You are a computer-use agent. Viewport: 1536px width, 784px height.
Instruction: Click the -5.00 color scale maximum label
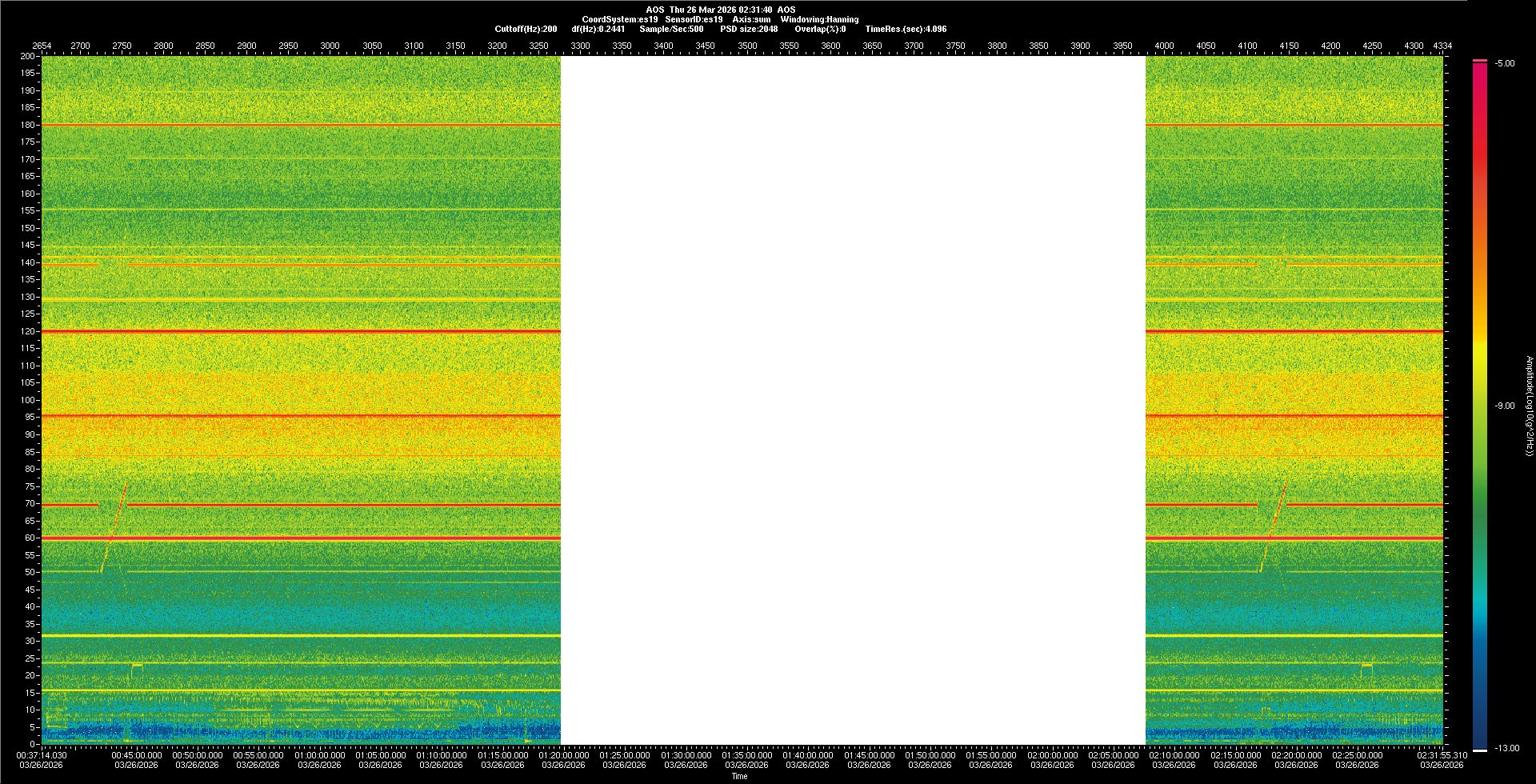[1505, 64]
